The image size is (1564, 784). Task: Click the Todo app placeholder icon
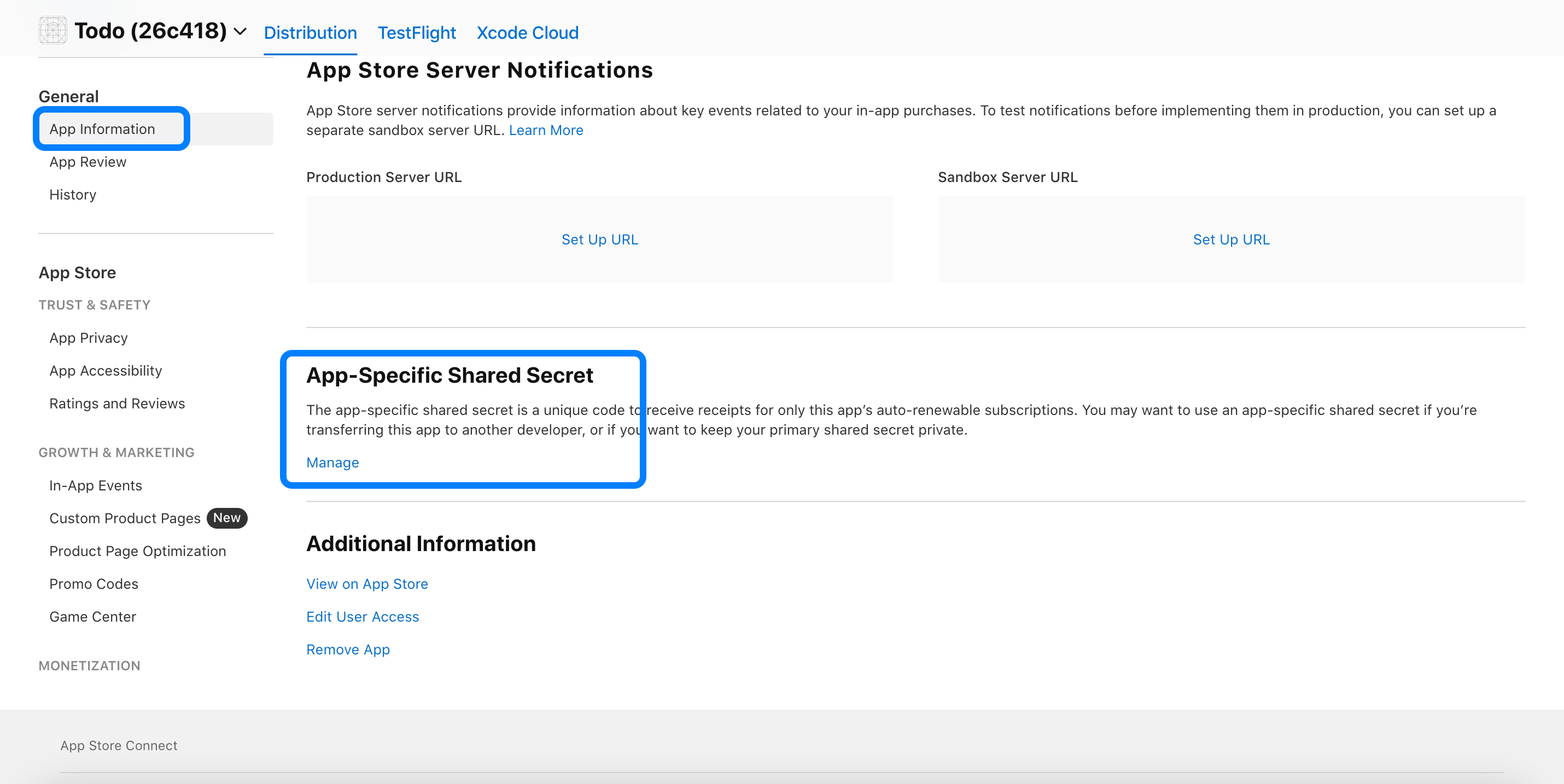pyautogui.click(x=53, y=30)
